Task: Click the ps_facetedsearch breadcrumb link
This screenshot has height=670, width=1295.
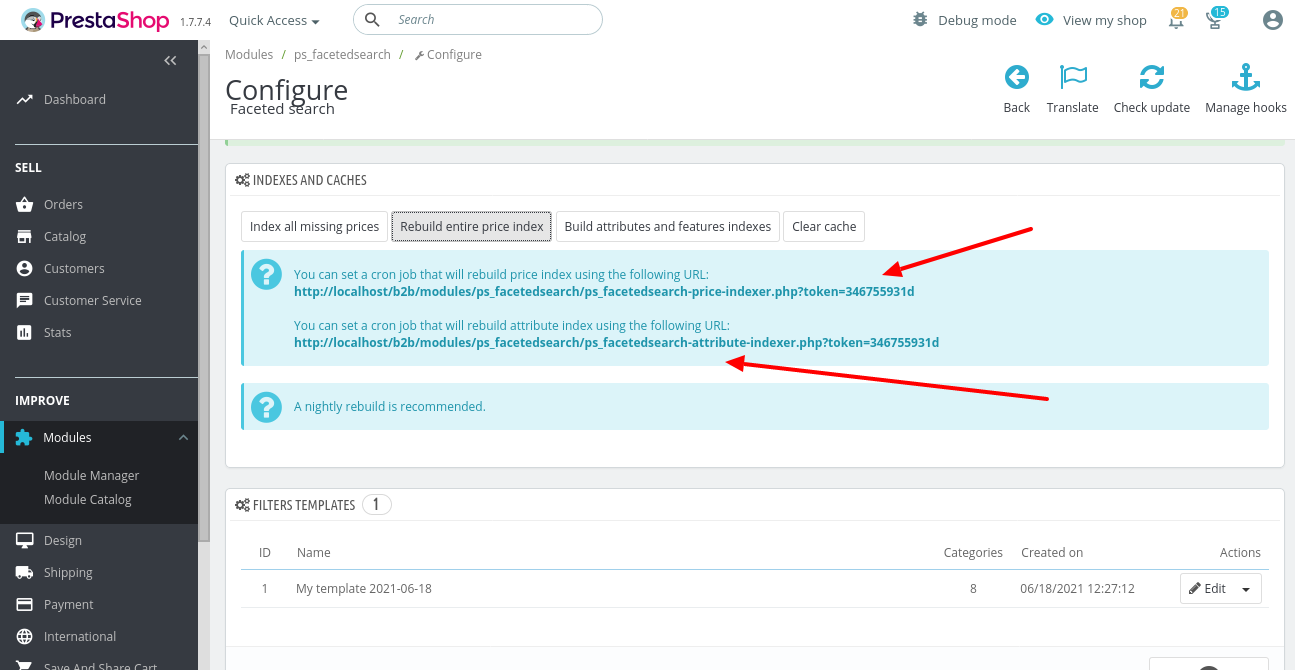Action: click(x=342, y=55)
